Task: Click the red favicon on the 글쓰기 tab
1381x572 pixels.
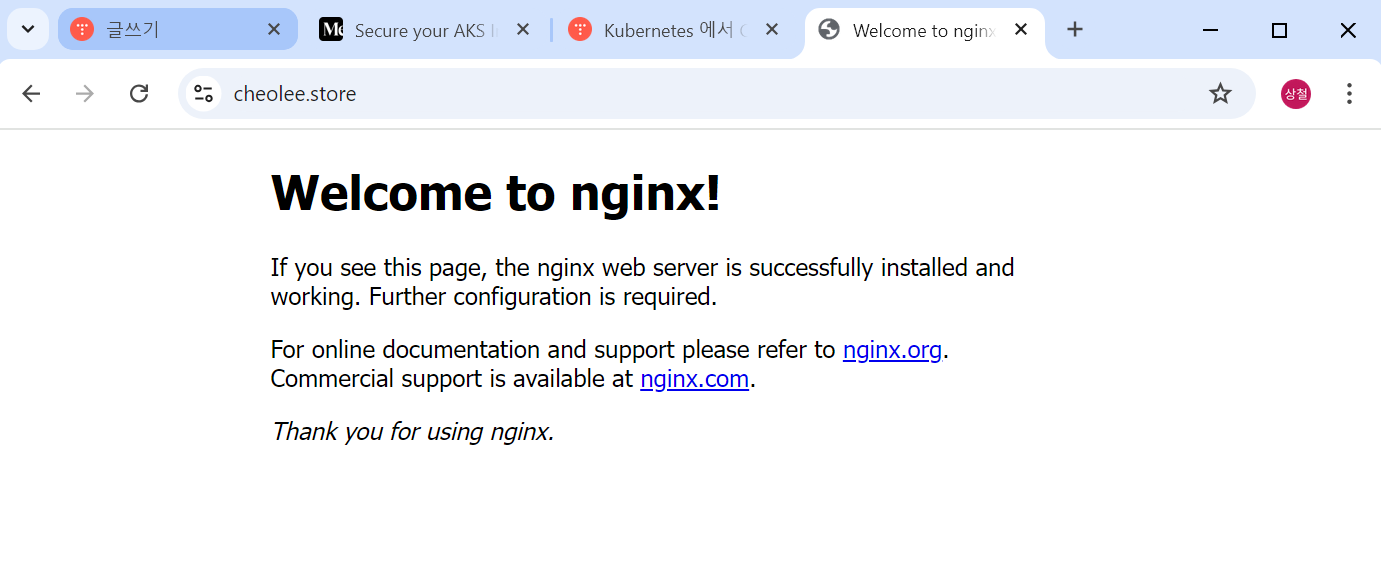Action: point(82,30)
